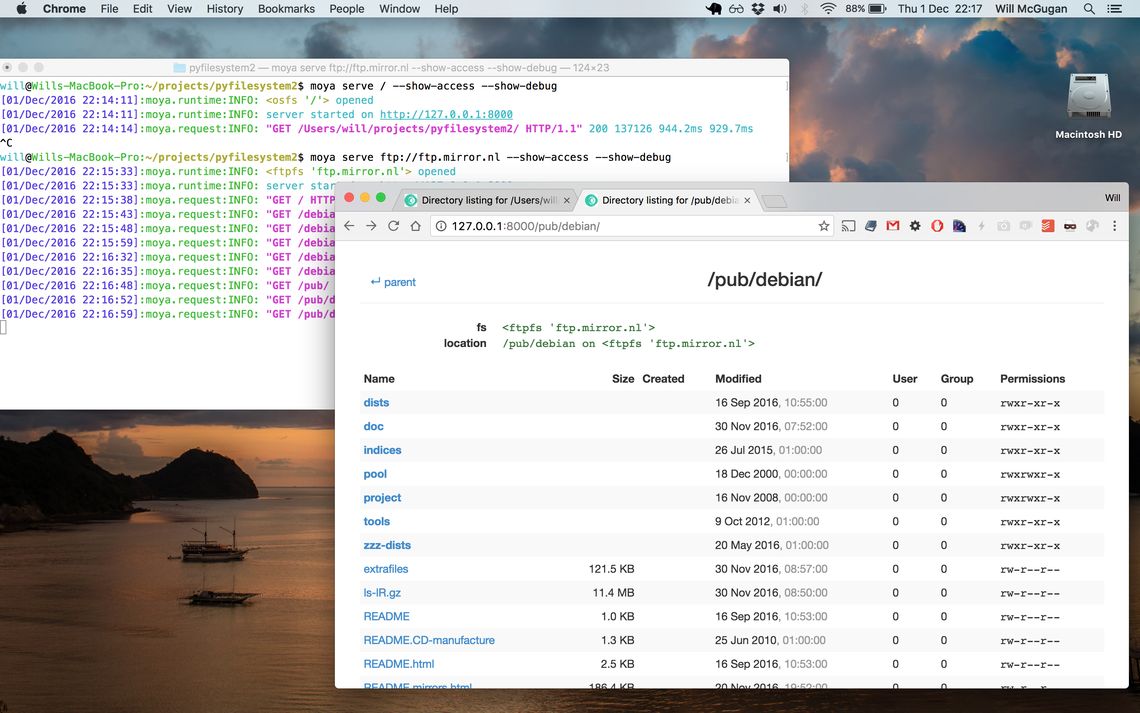Open http://127.0.0.1:8000 link in terminal
This screenshot has height=713, width=1140.
pos(446,114)
